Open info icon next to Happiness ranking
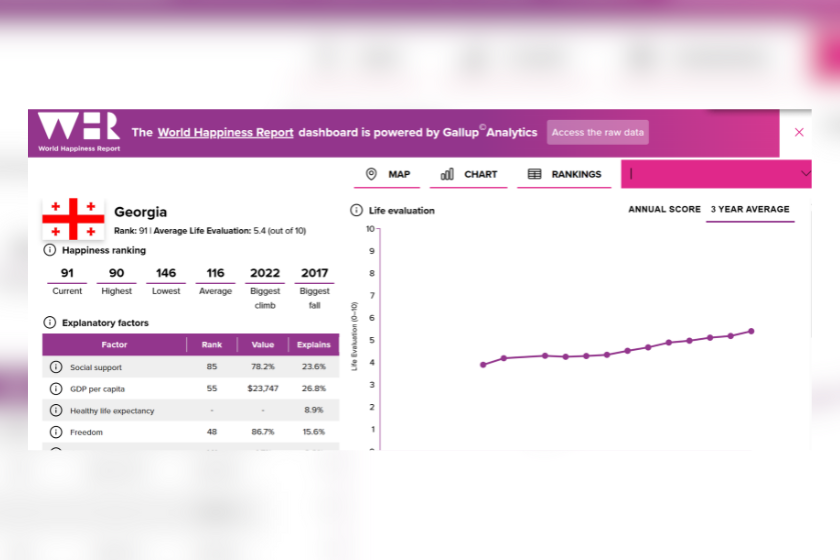This screenshot has height=560, width=840. click(x=50, y=250)
